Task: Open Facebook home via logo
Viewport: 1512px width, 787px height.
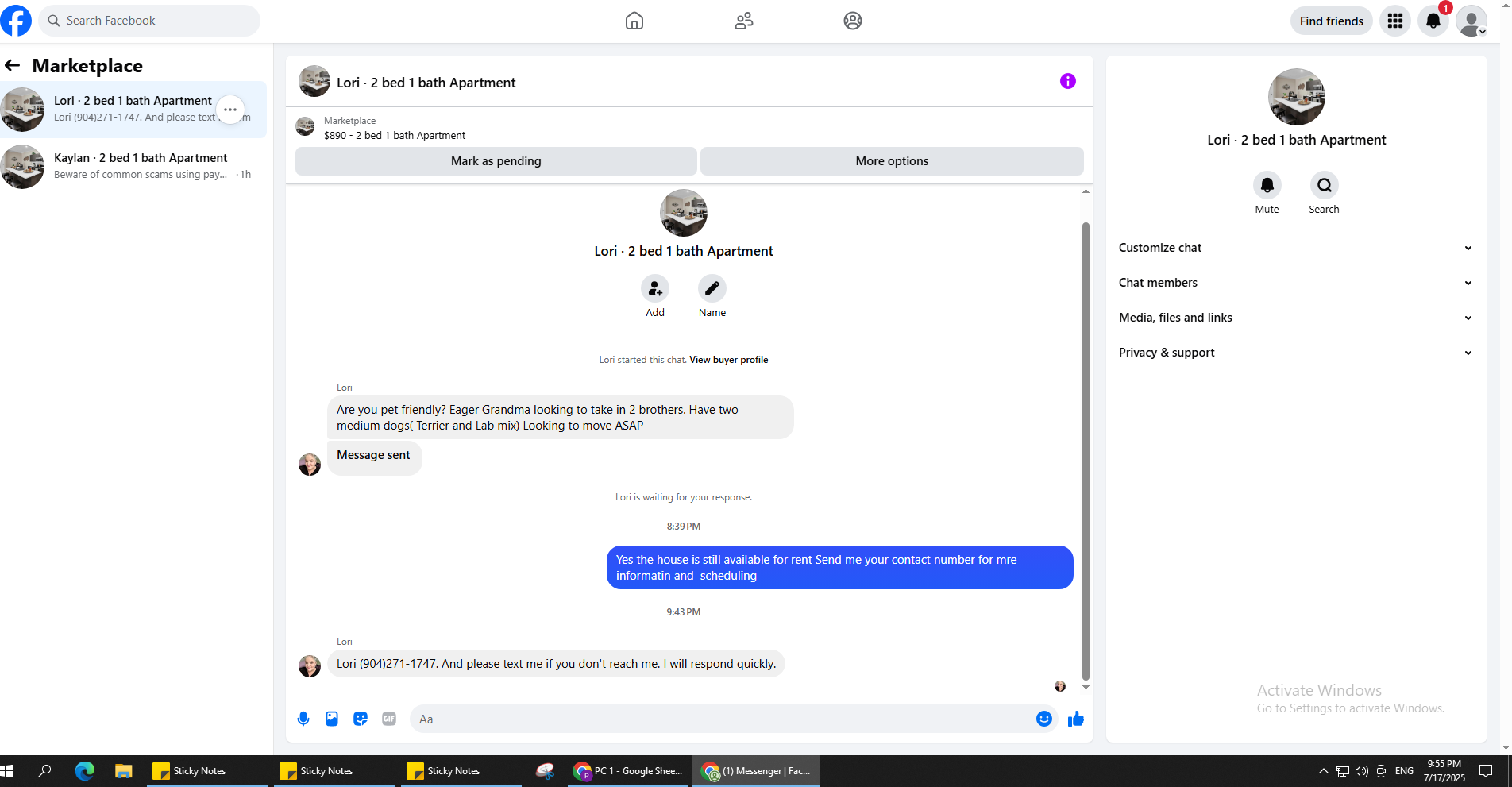Action: 16,21
